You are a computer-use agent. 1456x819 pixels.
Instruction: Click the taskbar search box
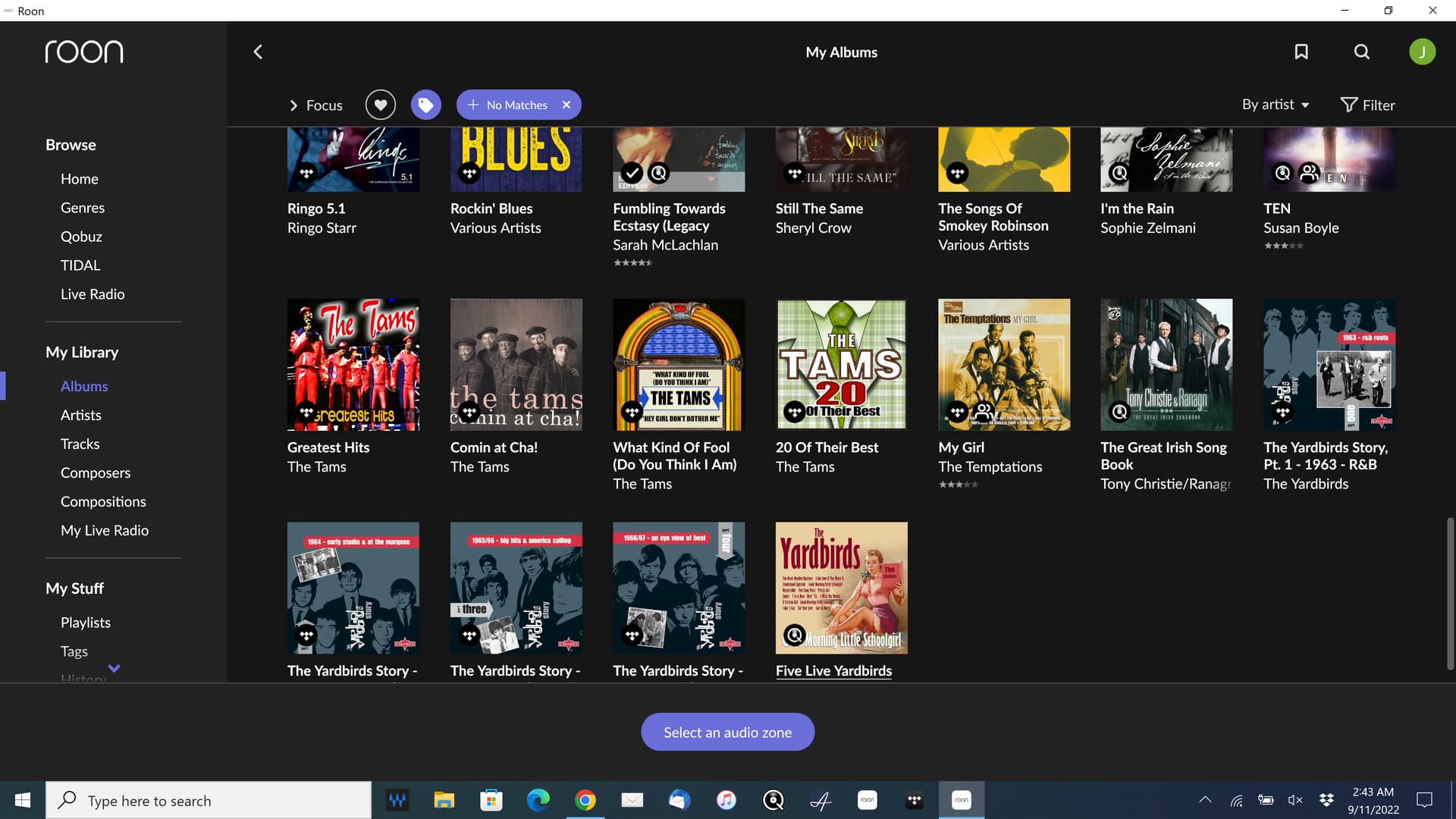point(209,800)
